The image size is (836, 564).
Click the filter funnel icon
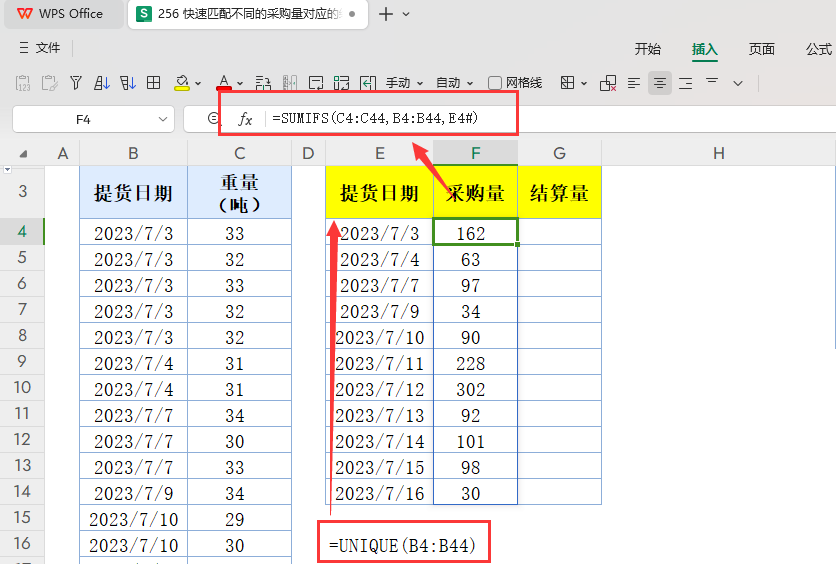tap(76, 83)
